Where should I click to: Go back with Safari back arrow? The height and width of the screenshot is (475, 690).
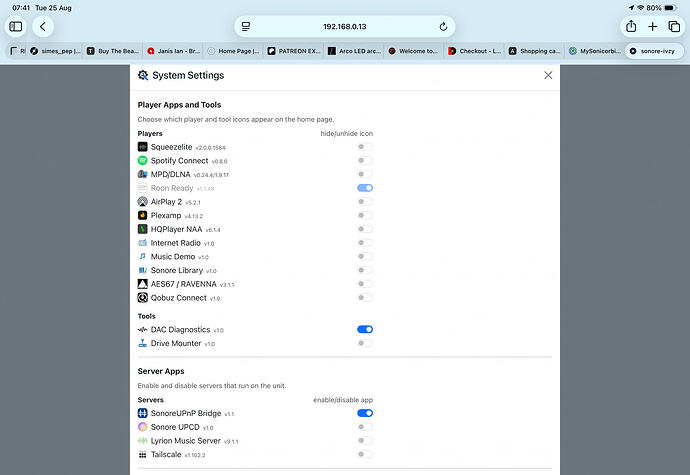tap(43, 26)
